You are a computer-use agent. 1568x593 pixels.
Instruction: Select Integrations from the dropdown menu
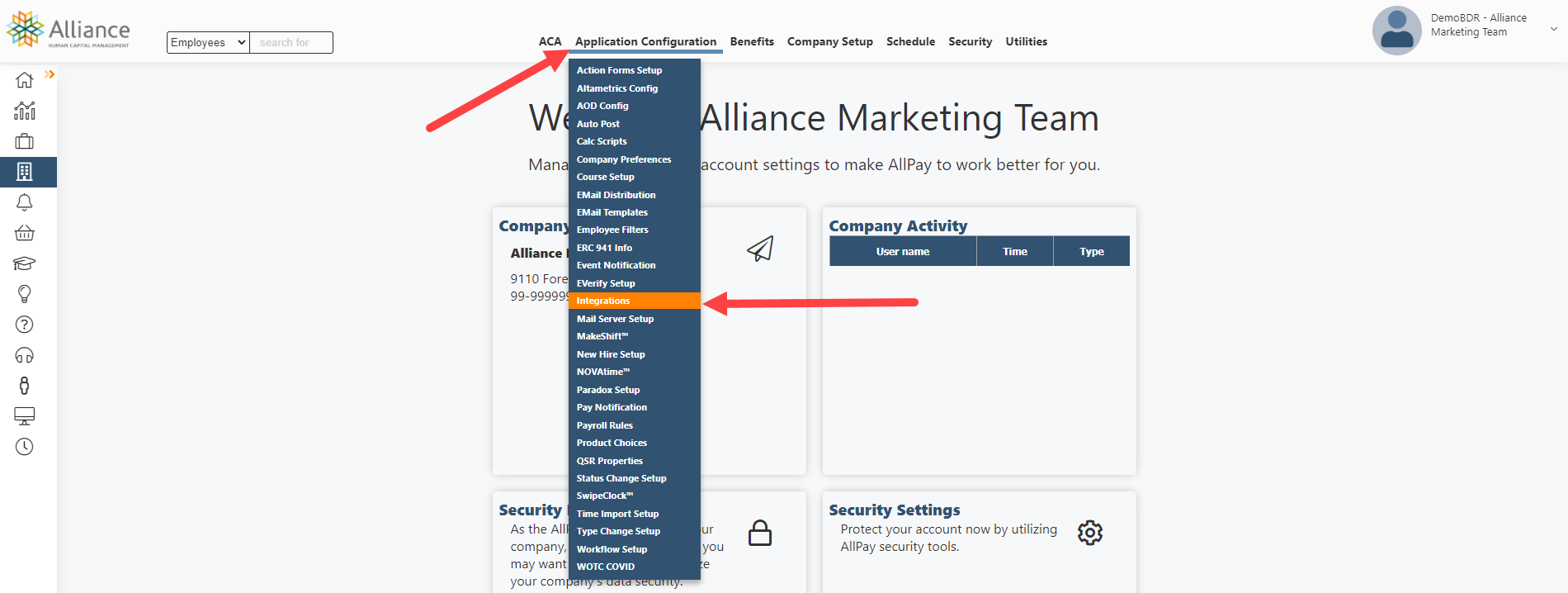pyautogui.click(x=635, y=301)
